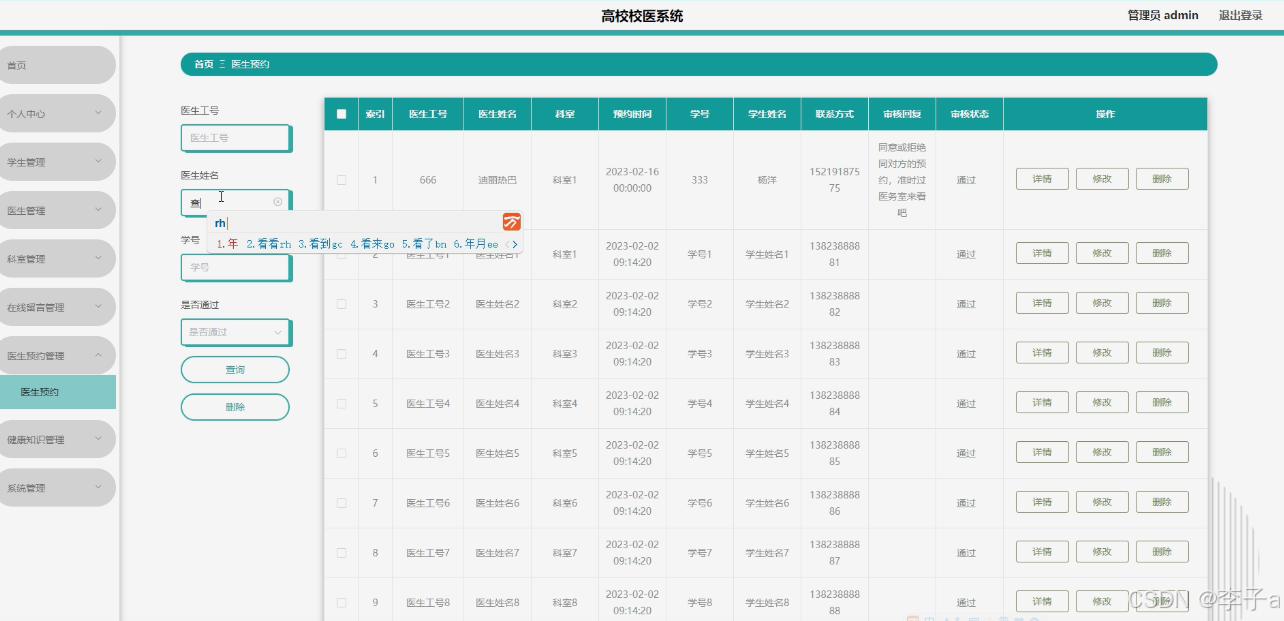Image resolution: width=1284 pixels, height=621 pixels.
Task: Click 修改 for row 2
Action: [x=1102, y=253]
